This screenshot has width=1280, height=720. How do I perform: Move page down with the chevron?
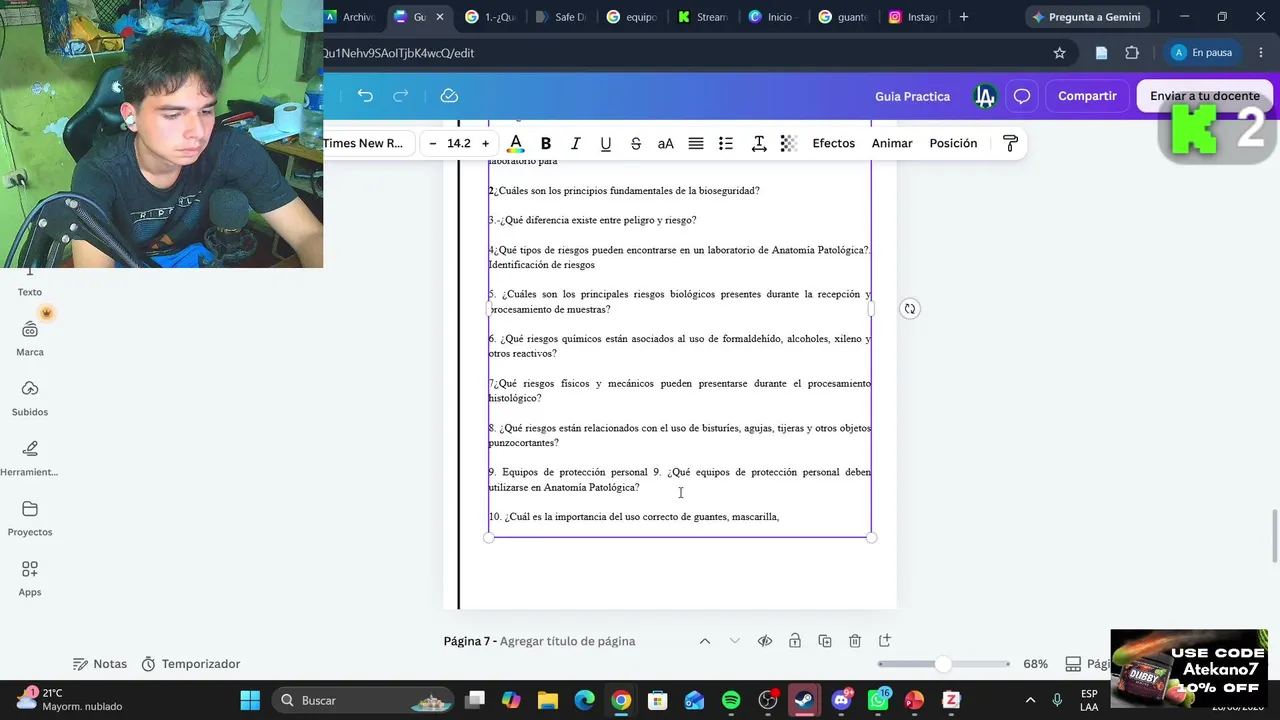click(x=735, y=641)
